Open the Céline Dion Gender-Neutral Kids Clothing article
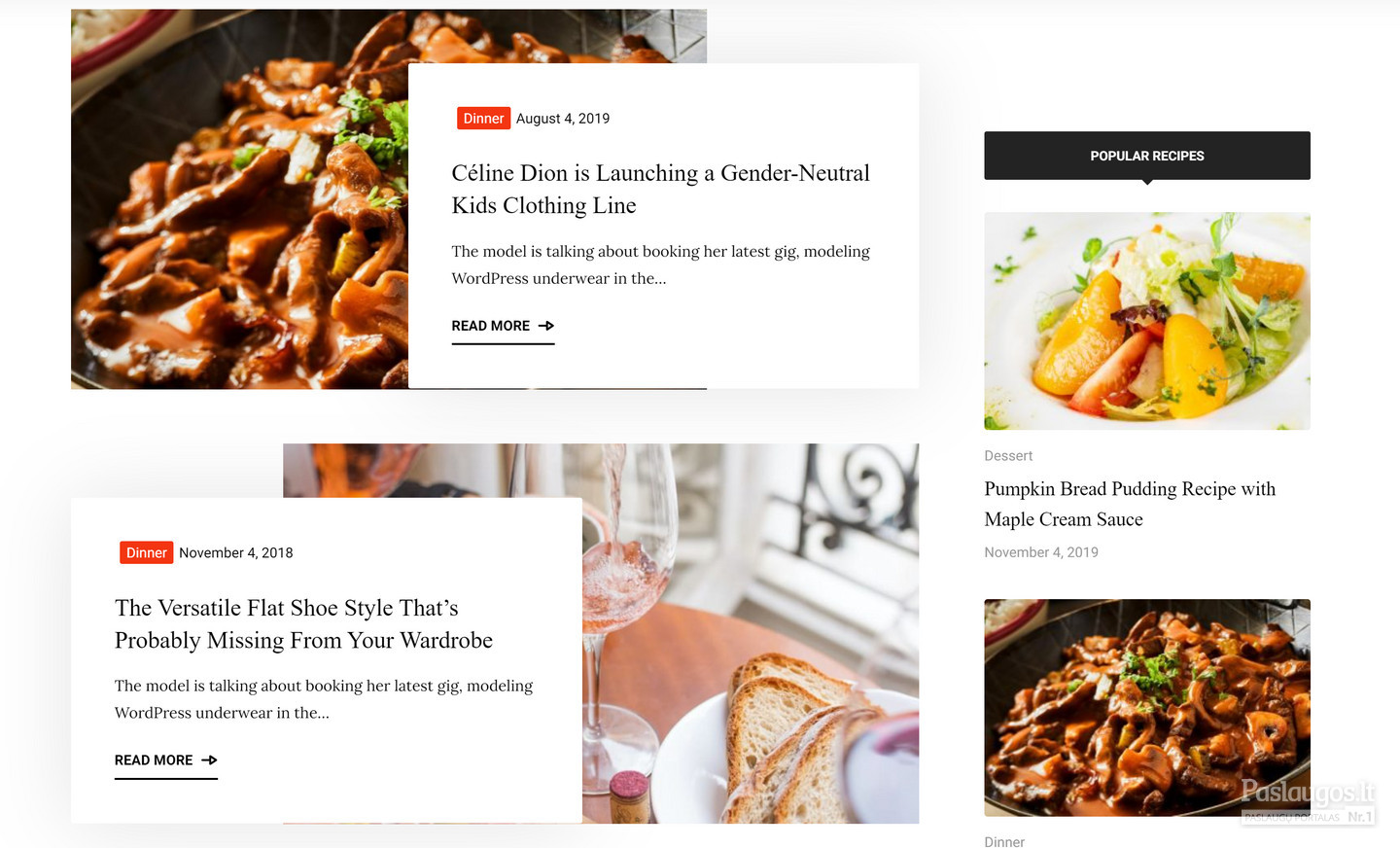Viewport: 1400px width, 848px height. pyautogui.click(x=660, y=190)
